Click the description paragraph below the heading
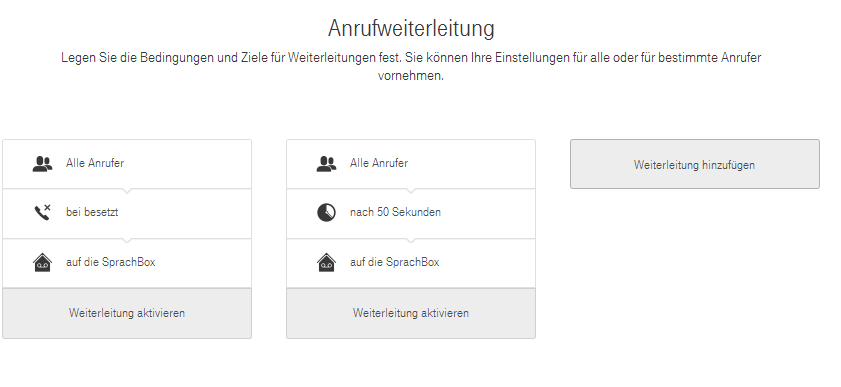Screen dimensions: 841x387 tap(411, 66)
